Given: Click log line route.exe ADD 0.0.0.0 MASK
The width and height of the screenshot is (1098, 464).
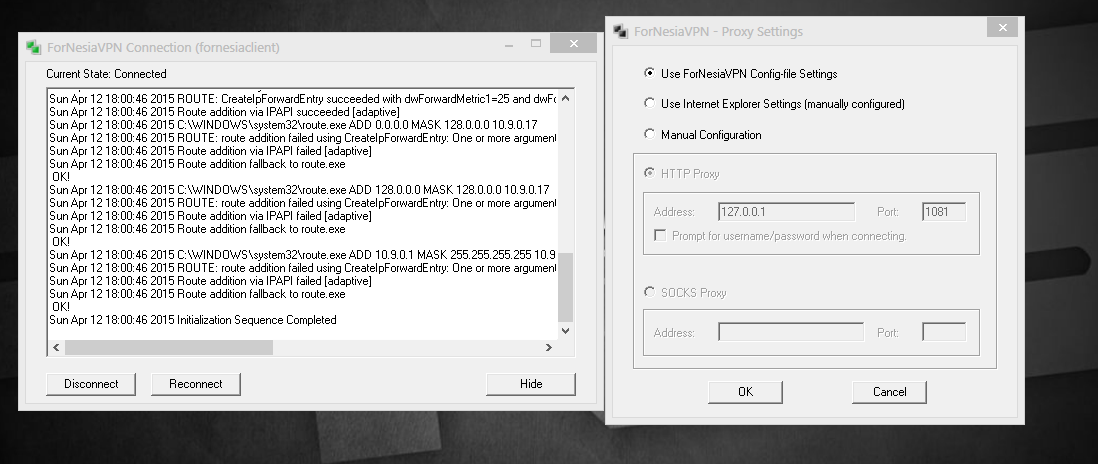Looking at the screenshot, I should [x=293, y=125].
